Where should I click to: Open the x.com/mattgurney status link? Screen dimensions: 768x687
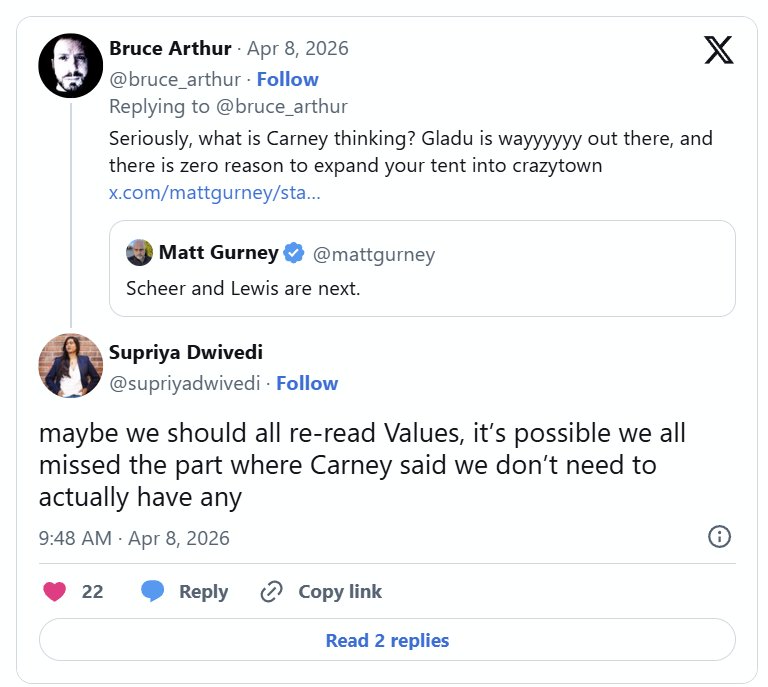[x=214, y=193]
